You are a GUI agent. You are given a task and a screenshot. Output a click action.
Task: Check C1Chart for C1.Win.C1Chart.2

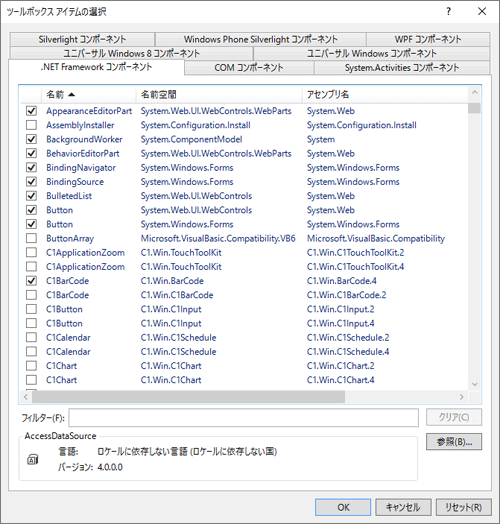coord(31,366)
